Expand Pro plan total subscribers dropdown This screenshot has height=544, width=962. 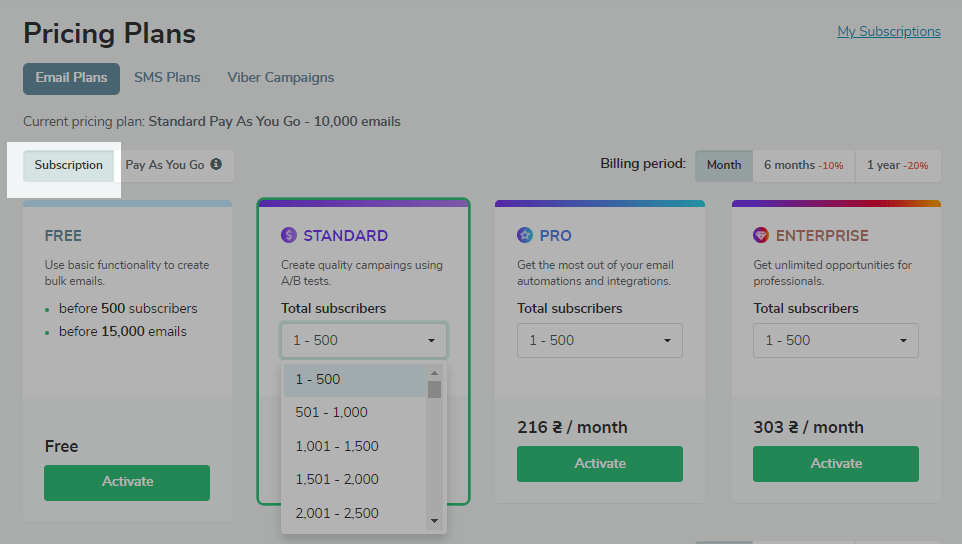[599, 341]
